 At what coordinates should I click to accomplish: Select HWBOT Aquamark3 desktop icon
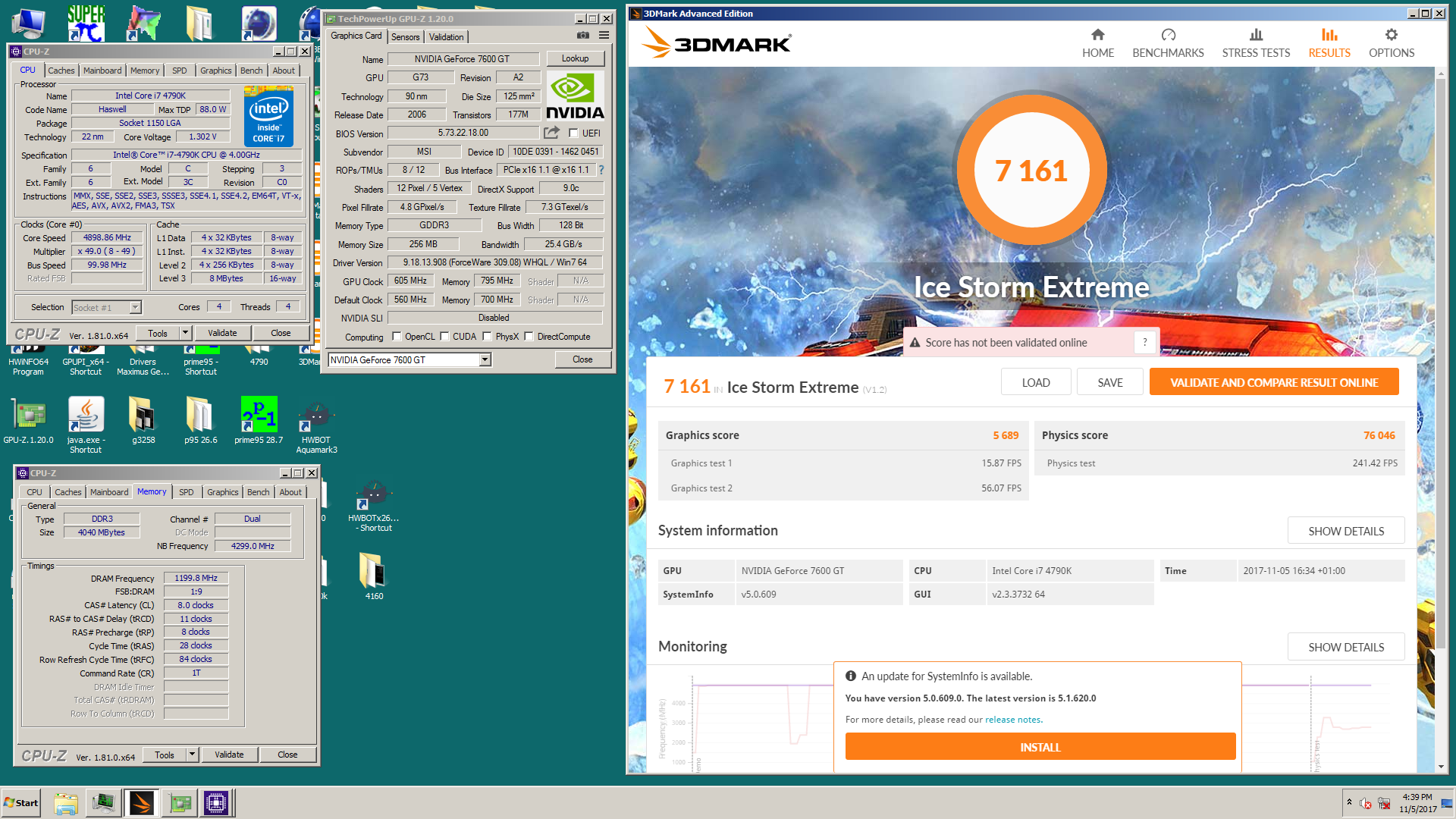316,427
